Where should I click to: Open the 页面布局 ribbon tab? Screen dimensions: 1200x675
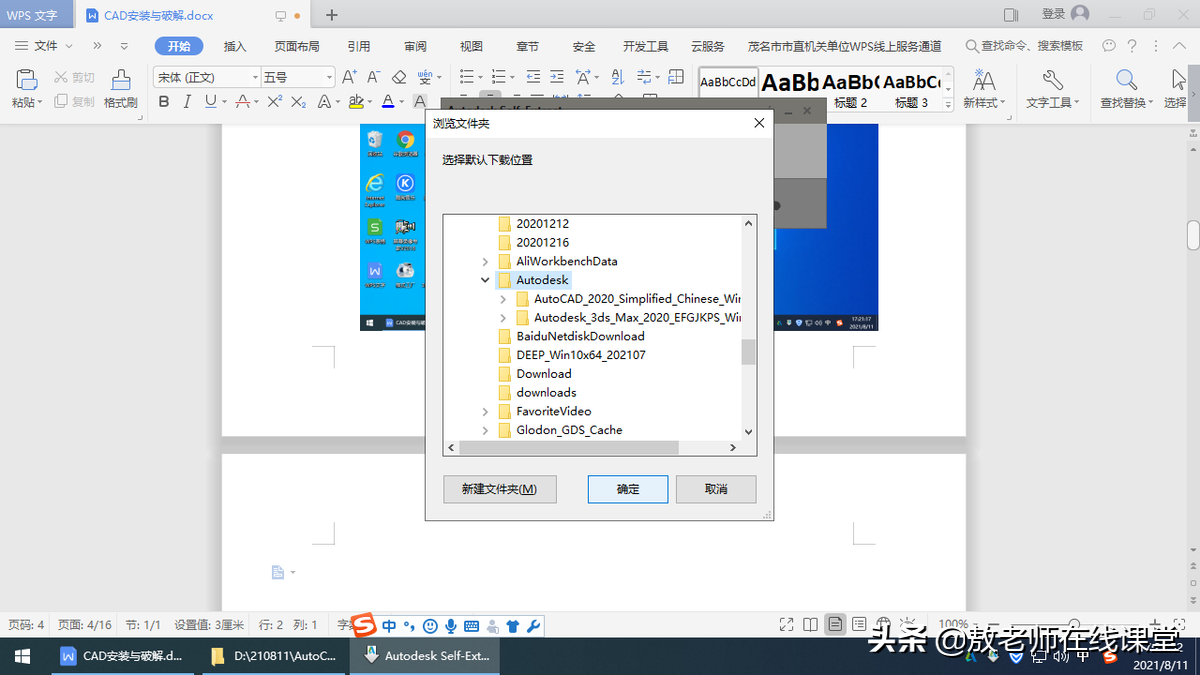tap(297, 46)
